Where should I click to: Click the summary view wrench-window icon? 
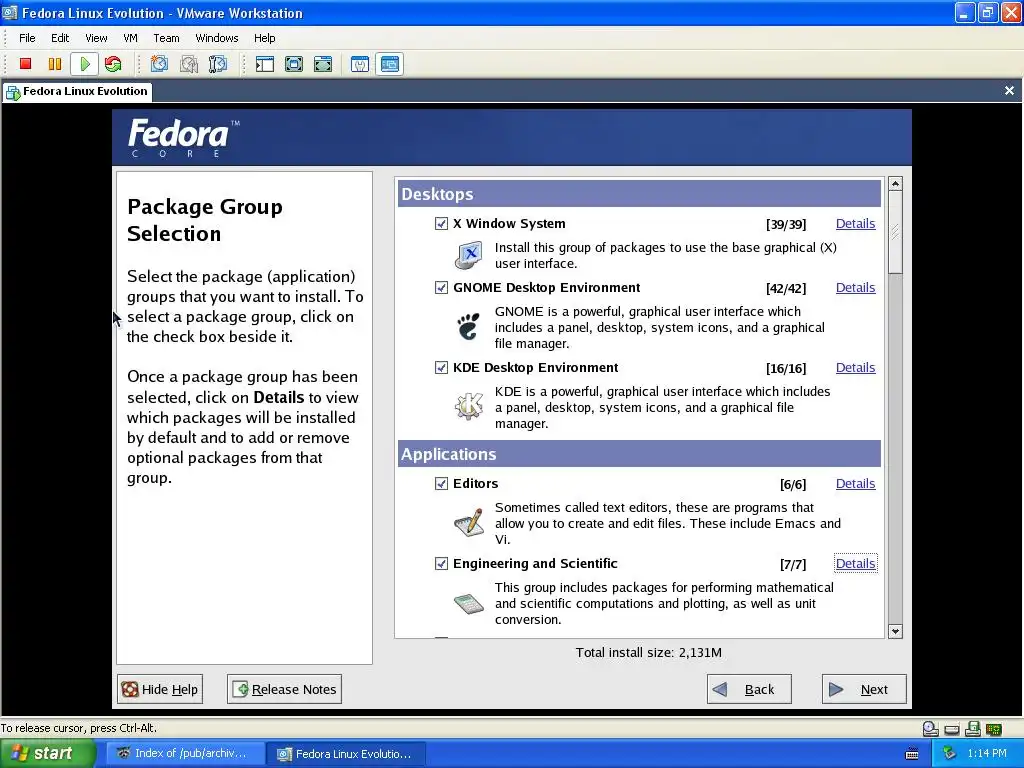point(360,64)
